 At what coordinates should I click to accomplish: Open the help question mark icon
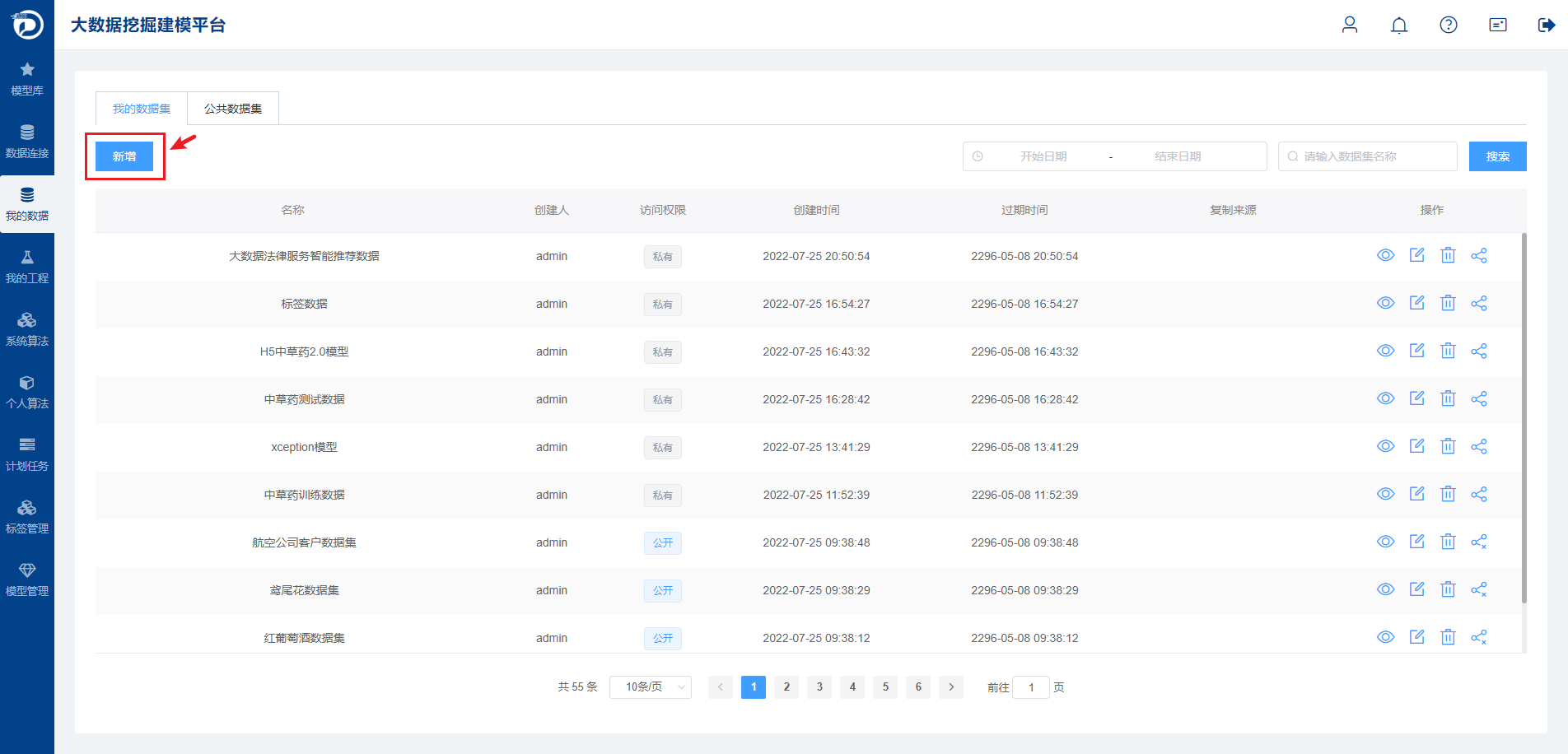tap(1449, 25)
